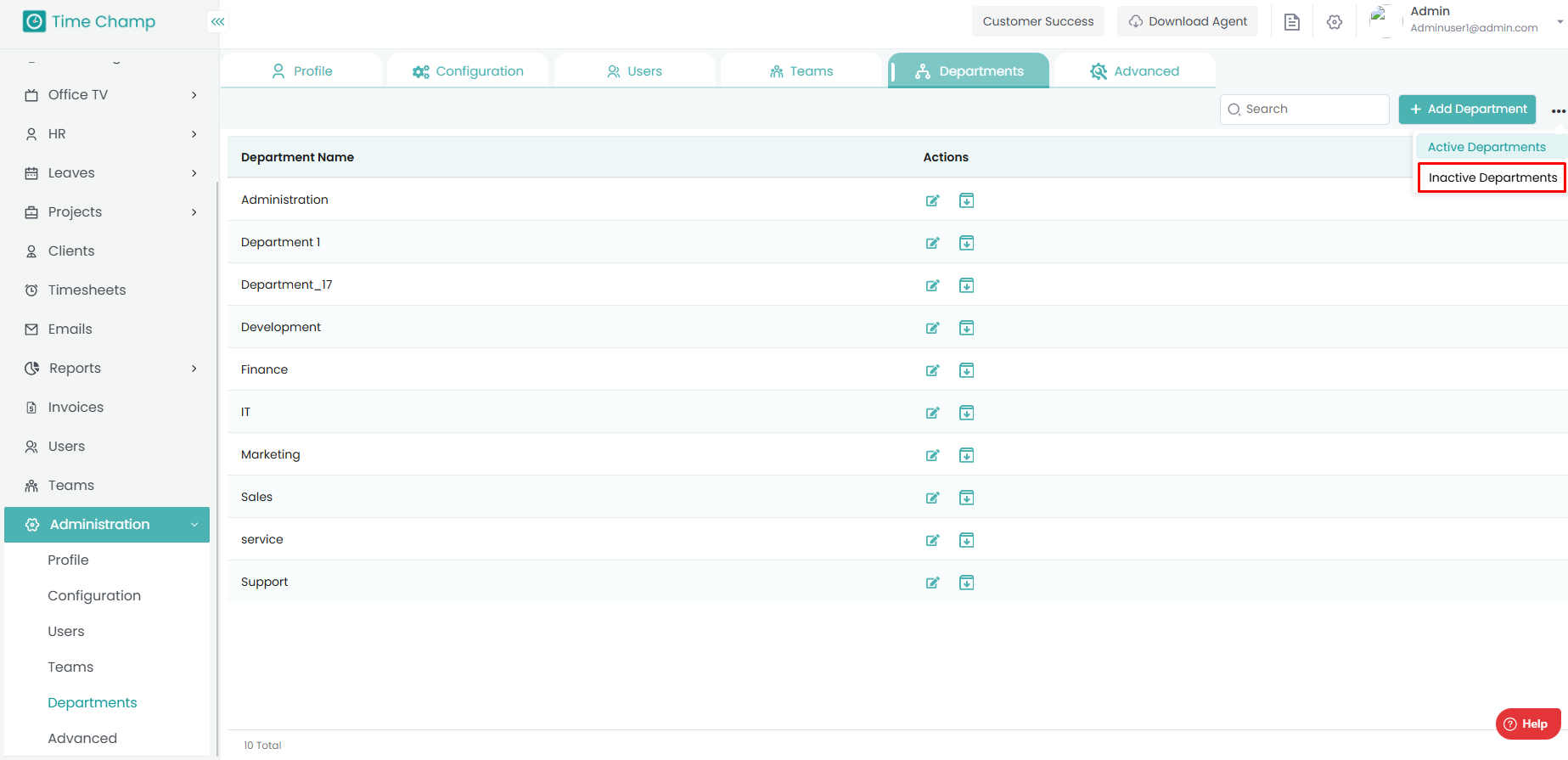
Task: Click the Marketing department name
Action: [270, 454]
